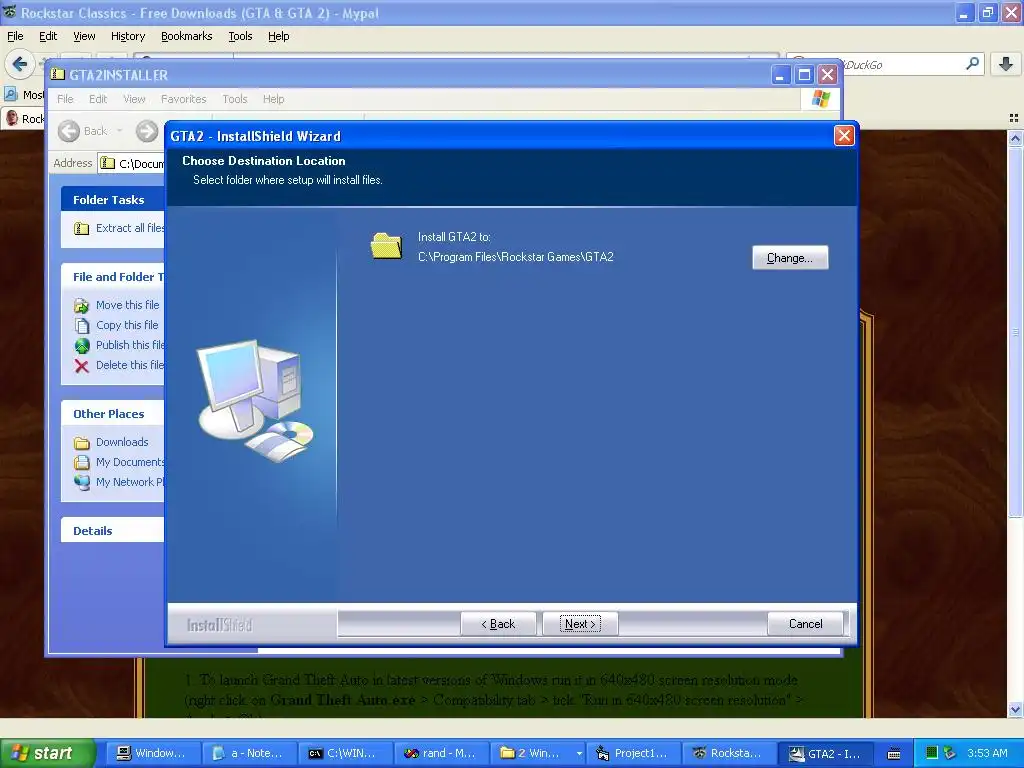The width and height of the screenshot is (1024, 768).
Task: Click the Move this file icon
Action: point(82,305)
